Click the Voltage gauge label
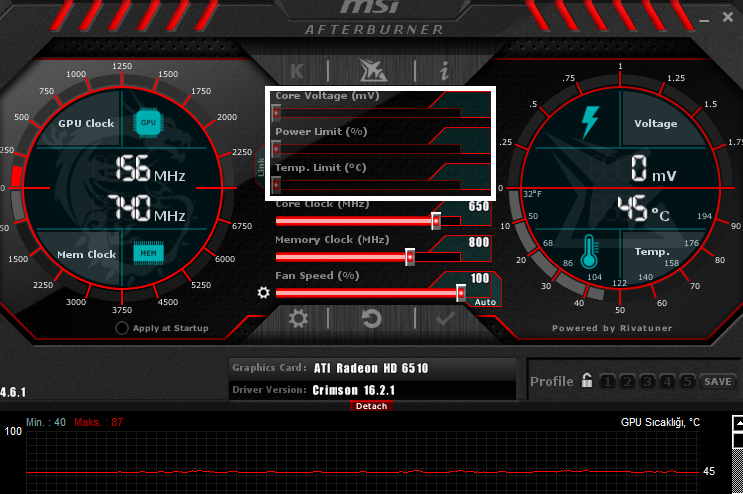This screenshot has width=743, height=494. click(656, 124)
